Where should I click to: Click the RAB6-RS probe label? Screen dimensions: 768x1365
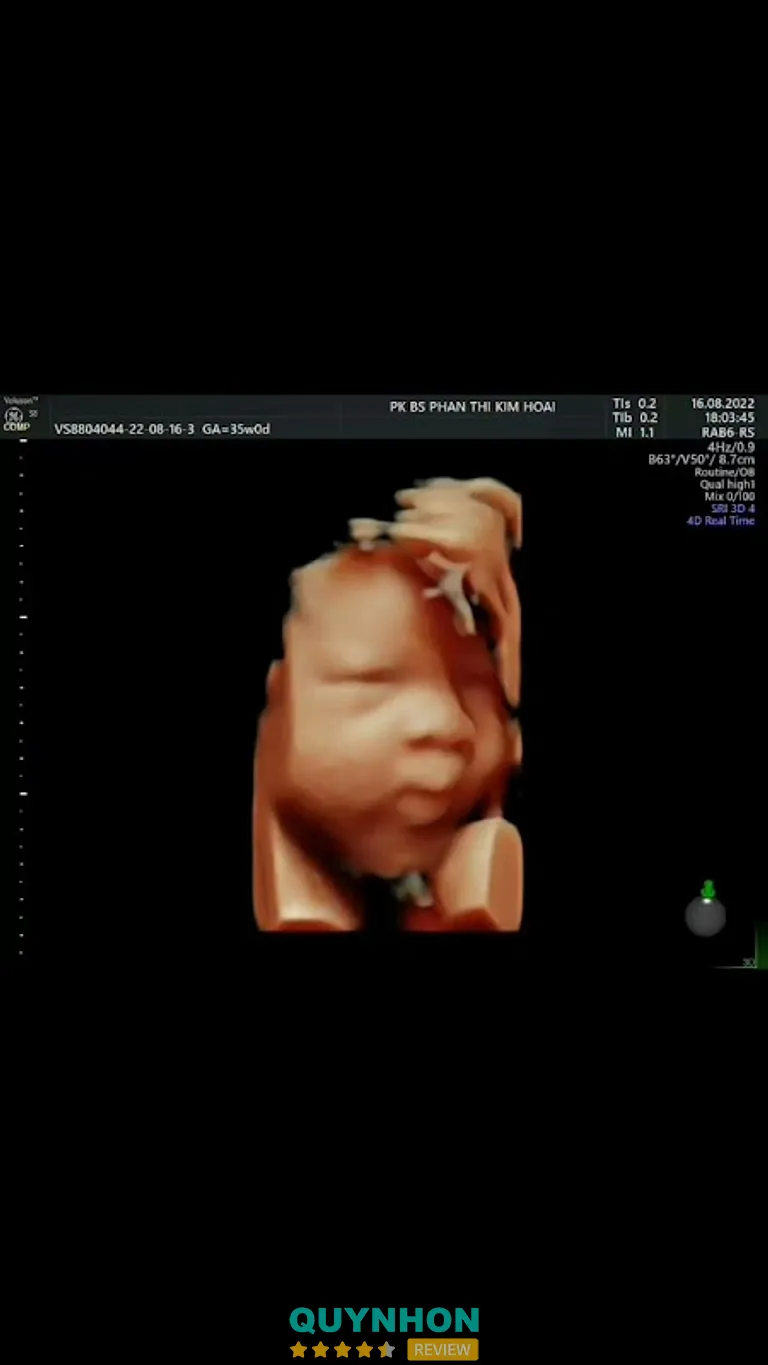[x=727, y=433]
